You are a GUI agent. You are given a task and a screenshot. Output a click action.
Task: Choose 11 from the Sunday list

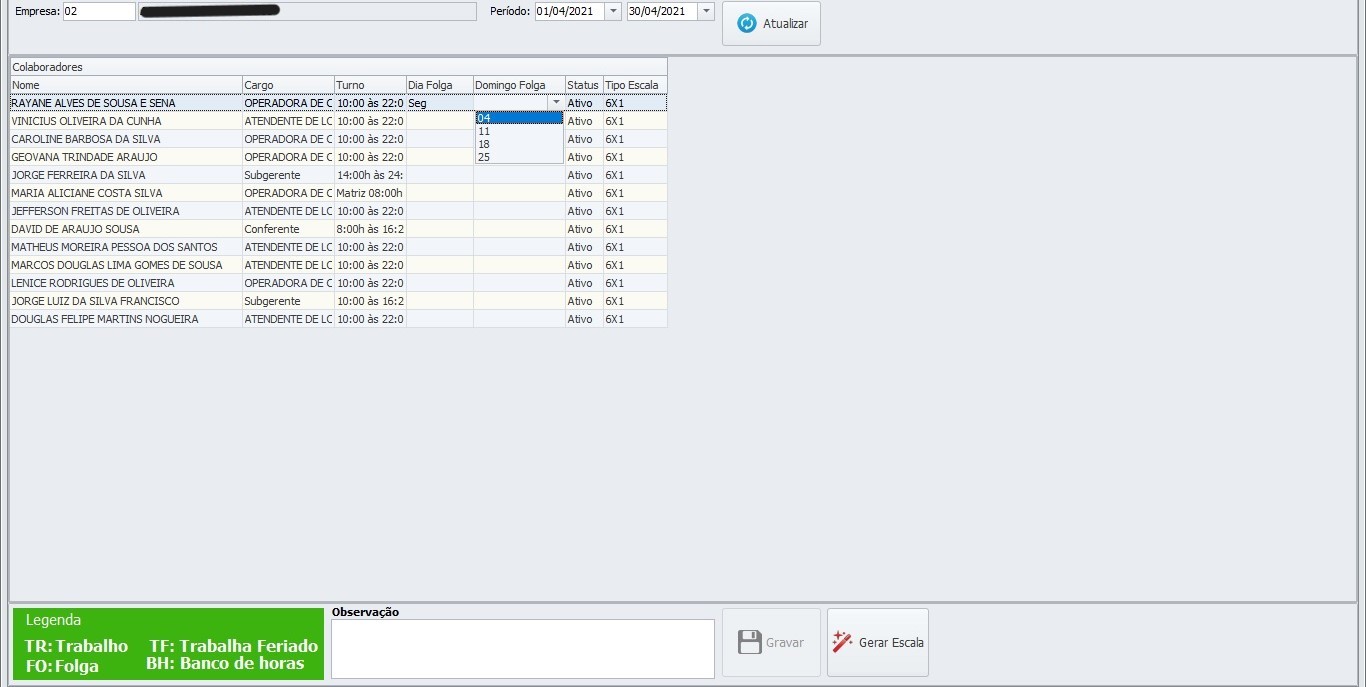(518, 131)
